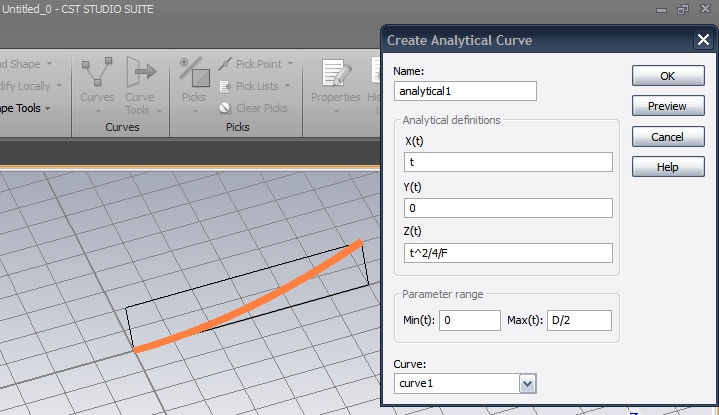Open the Properties icon in ribbon
Screen dimensions: 719x415
pyautogui.click(x=336, y=72)
